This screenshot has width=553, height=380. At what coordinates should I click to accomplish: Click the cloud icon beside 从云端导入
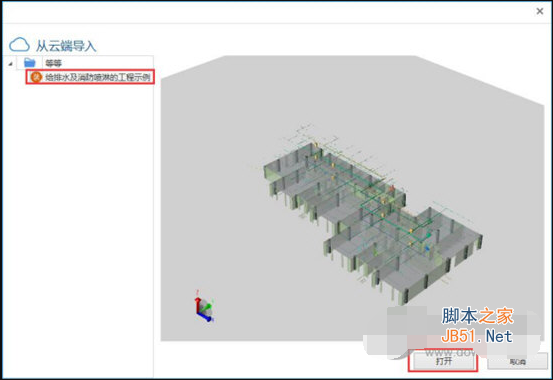[x=19, y=45]
